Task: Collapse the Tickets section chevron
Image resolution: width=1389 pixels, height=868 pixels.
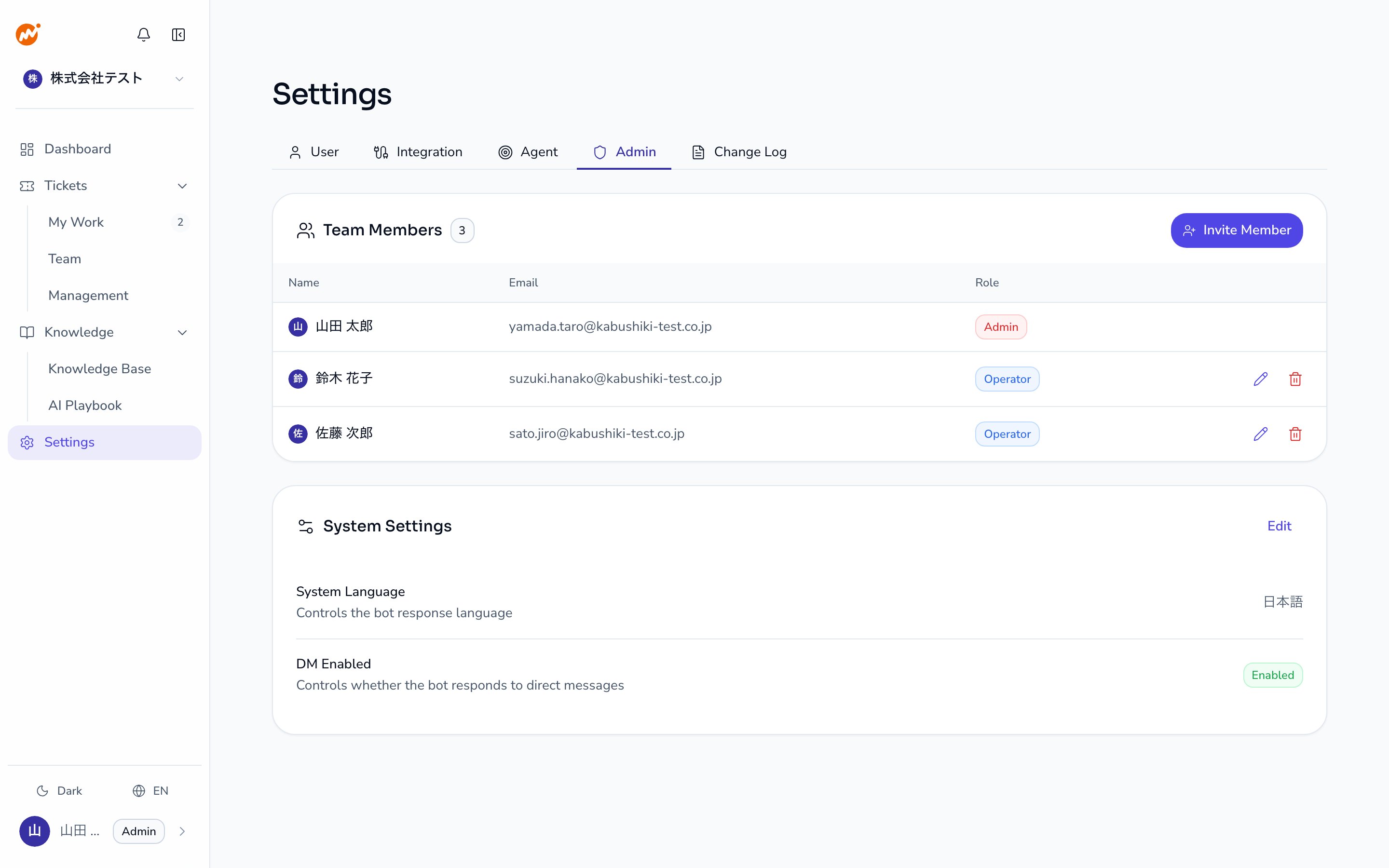Action: coord(182,186)
